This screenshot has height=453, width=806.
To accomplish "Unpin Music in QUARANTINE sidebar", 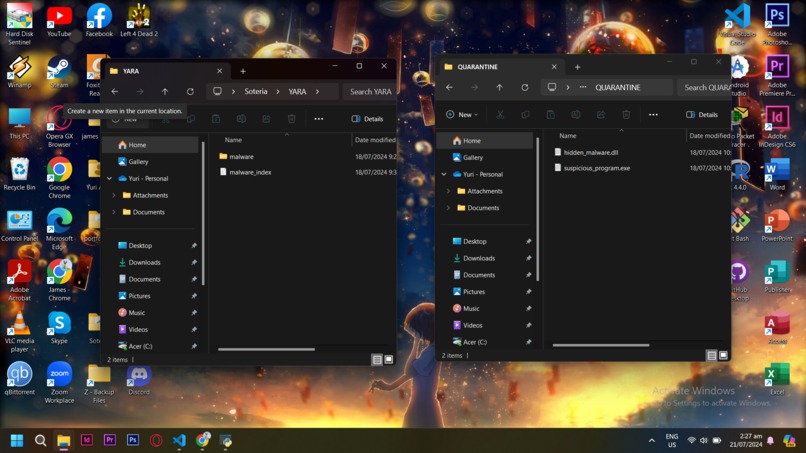I will click(x=528, y=309).
